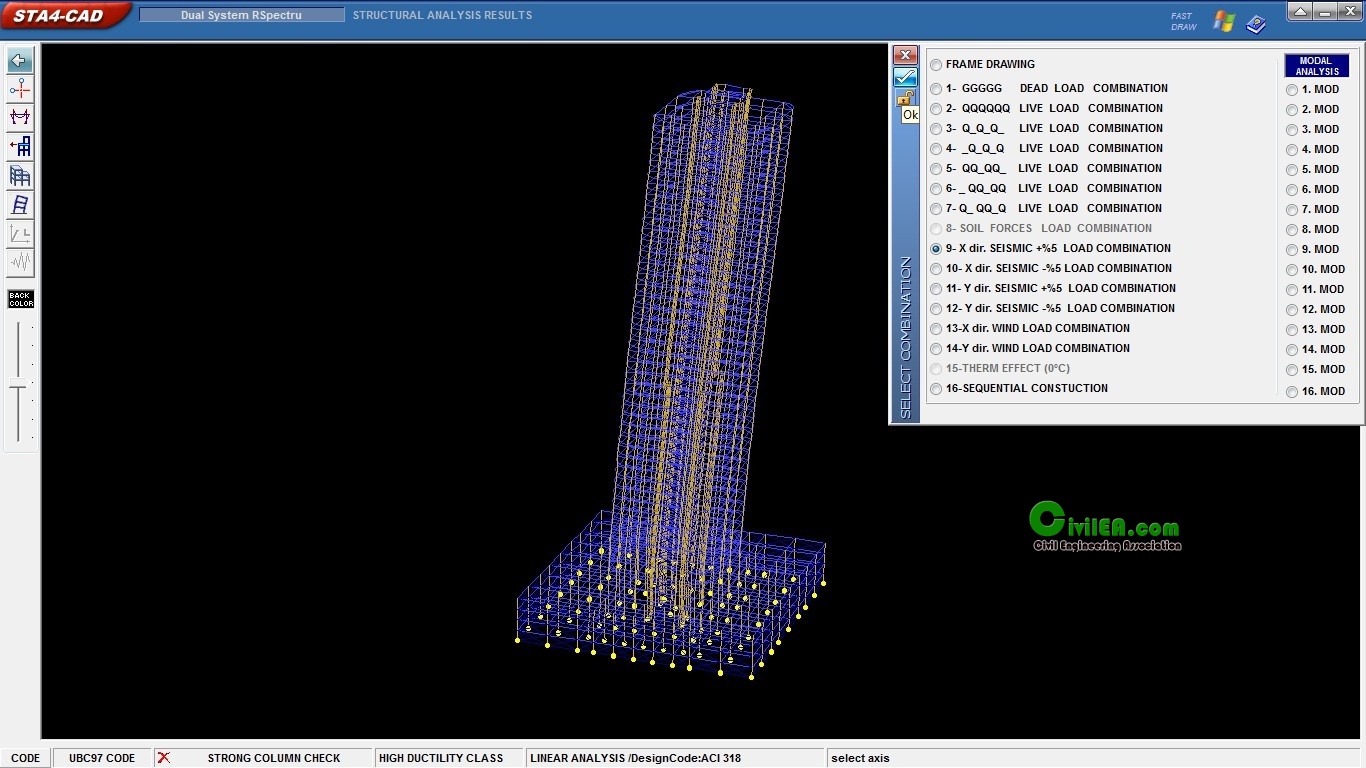
Task: Click UBC97 CODE in status bar
Action: tap(102, 758)
